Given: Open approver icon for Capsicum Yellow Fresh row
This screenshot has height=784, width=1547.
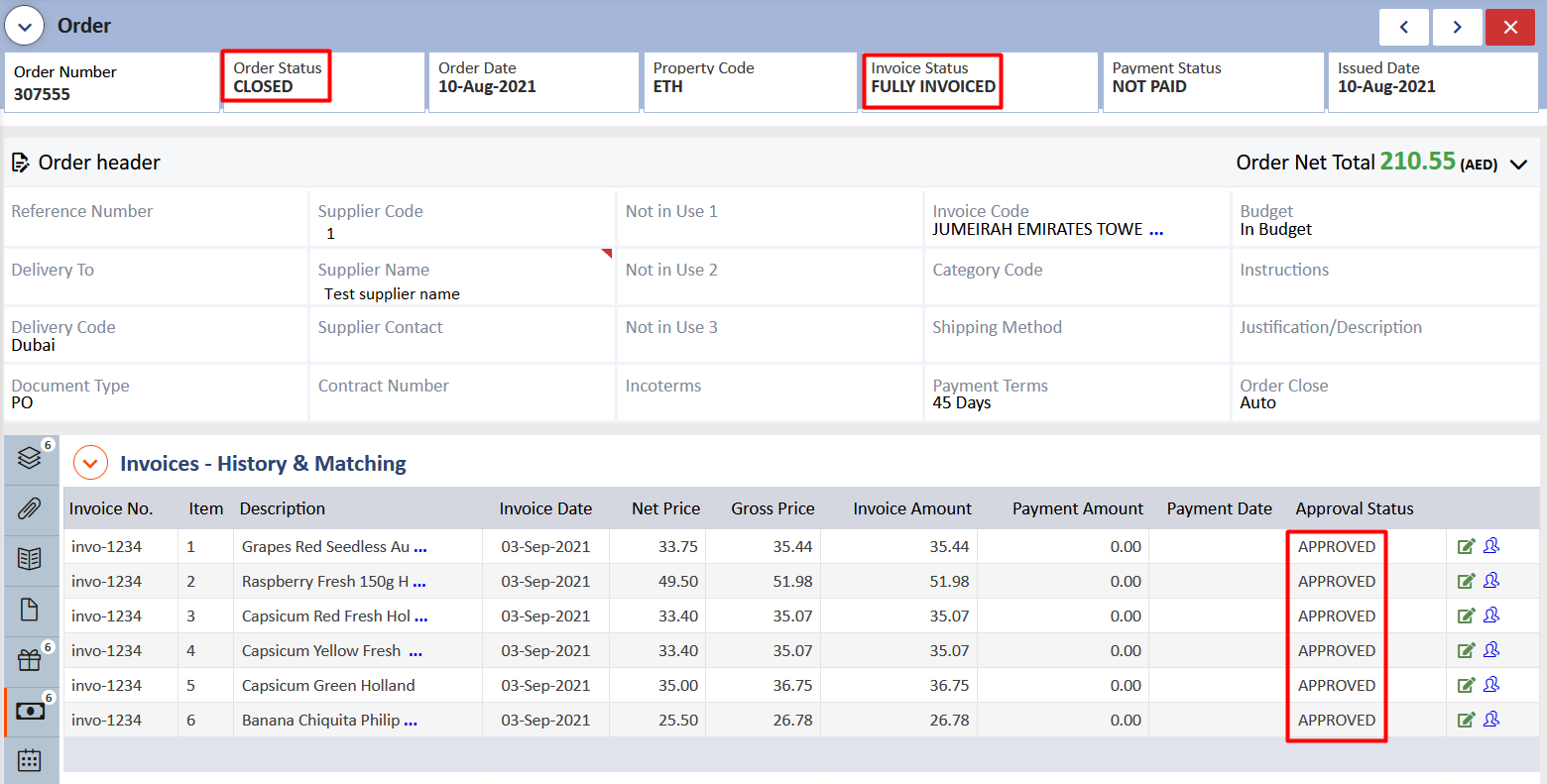Looking at the screenshot, I should click(x=1491, y=650).
